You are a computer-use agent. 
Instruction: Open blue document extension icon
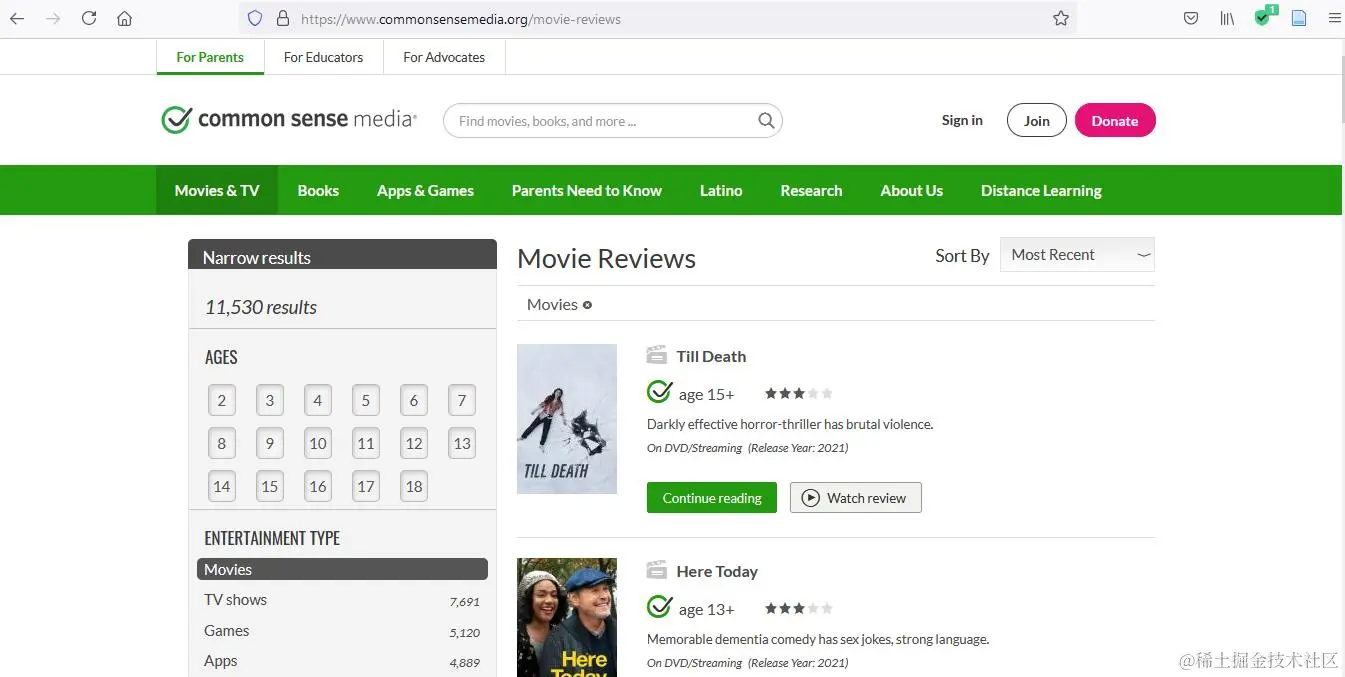click(1299, 18)
